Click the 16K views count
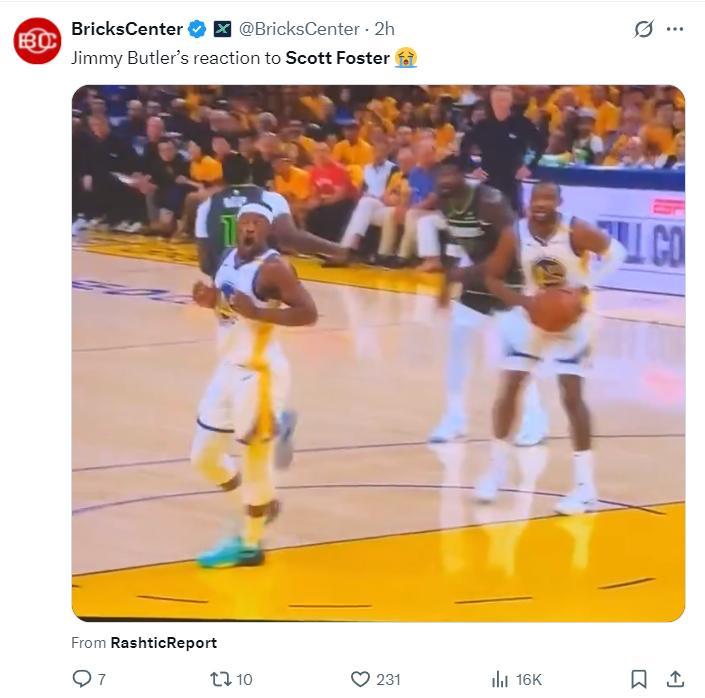 529,679
